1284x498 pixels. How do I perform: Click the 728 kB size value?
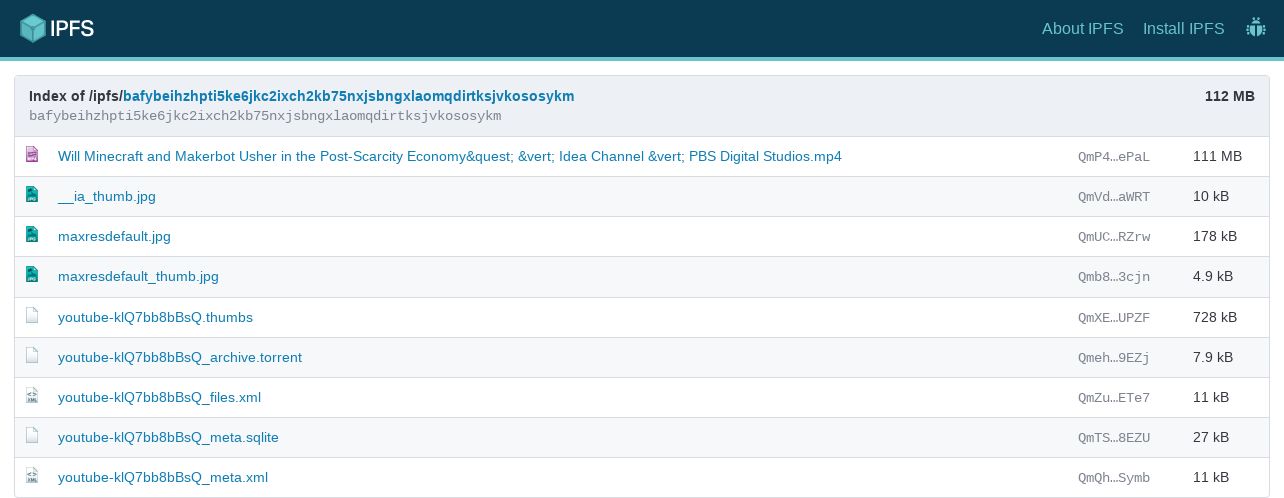click(x=1215, y=317)
